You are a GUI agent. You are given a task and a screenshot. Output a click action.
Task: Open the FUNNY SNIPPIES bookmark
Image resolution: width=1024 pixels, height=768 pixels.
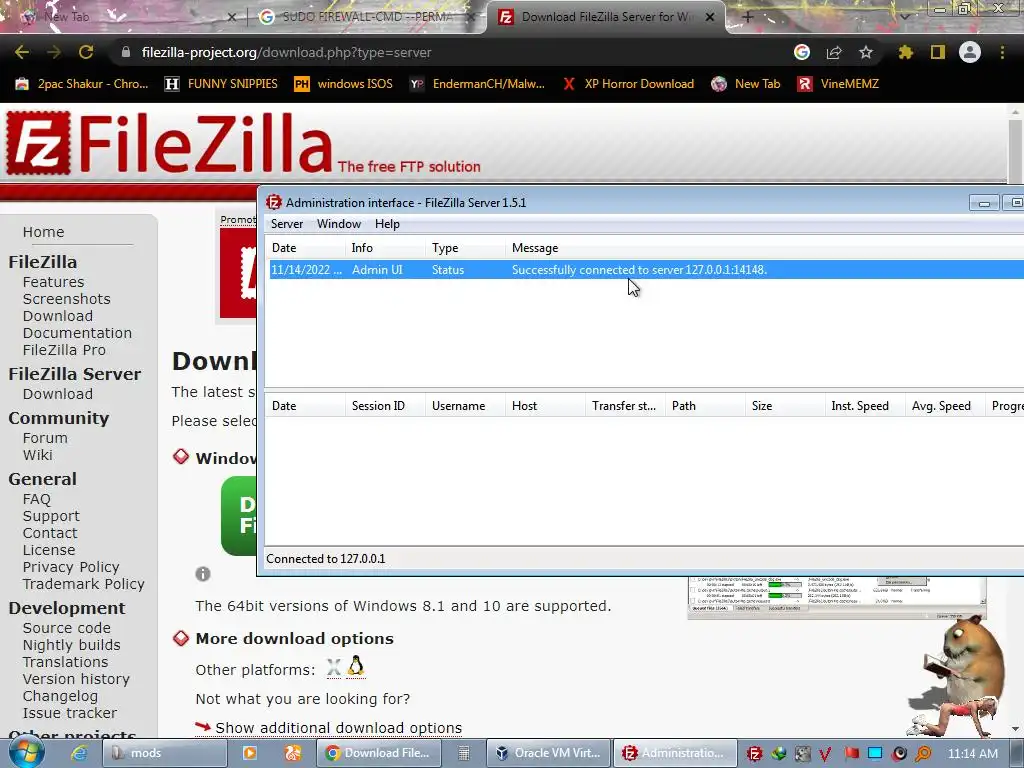coord(221,84)
